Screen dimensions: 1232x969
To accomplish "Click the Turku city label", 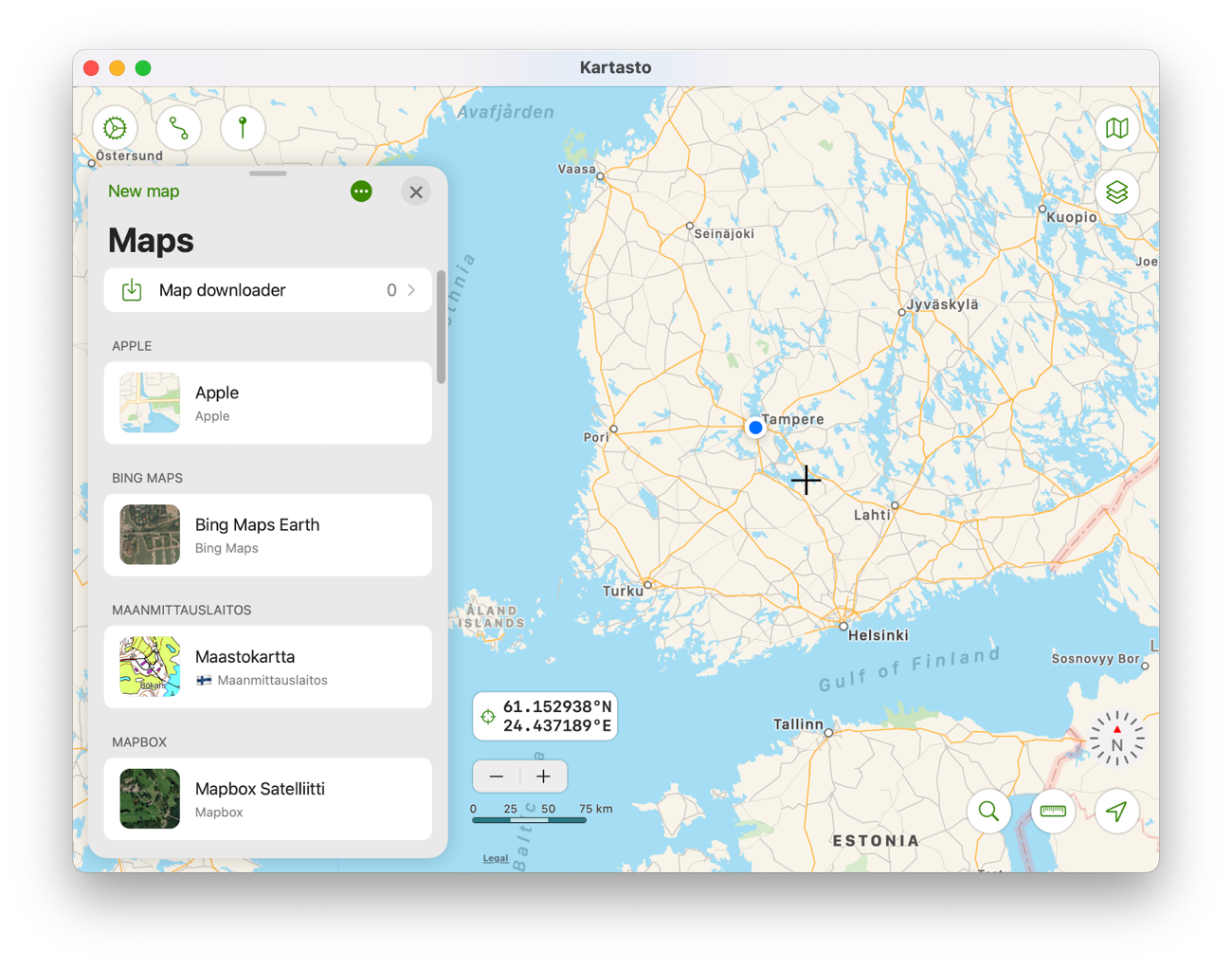I will [623, 591].
